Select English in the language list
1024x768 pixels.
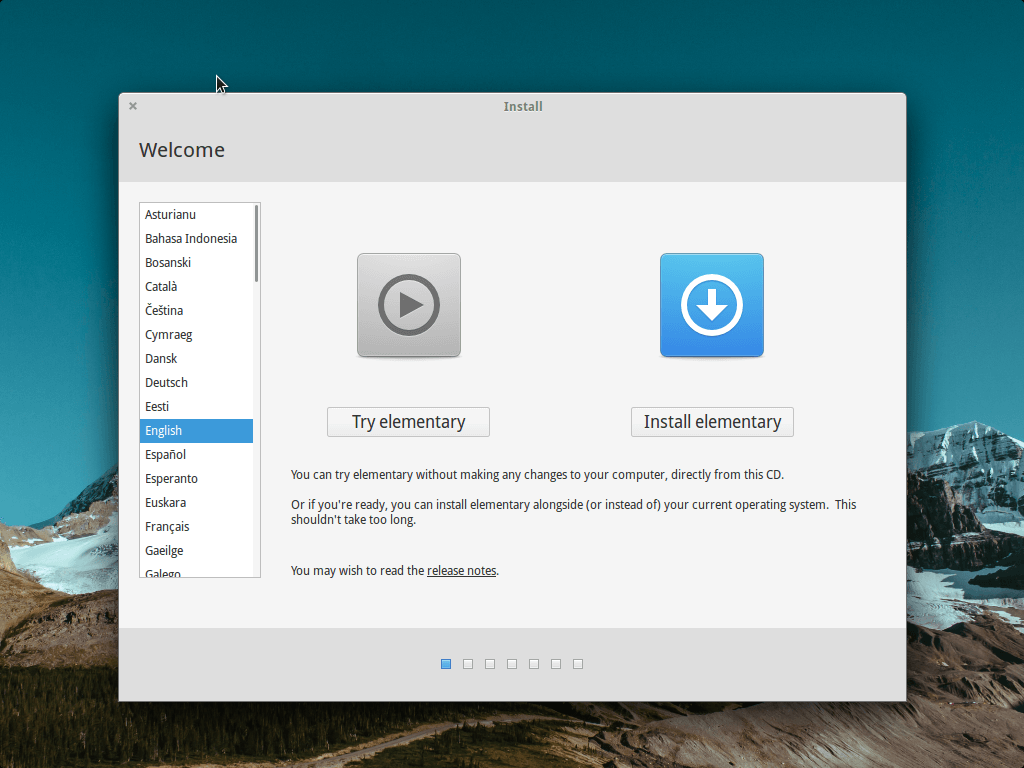point(196,430)
